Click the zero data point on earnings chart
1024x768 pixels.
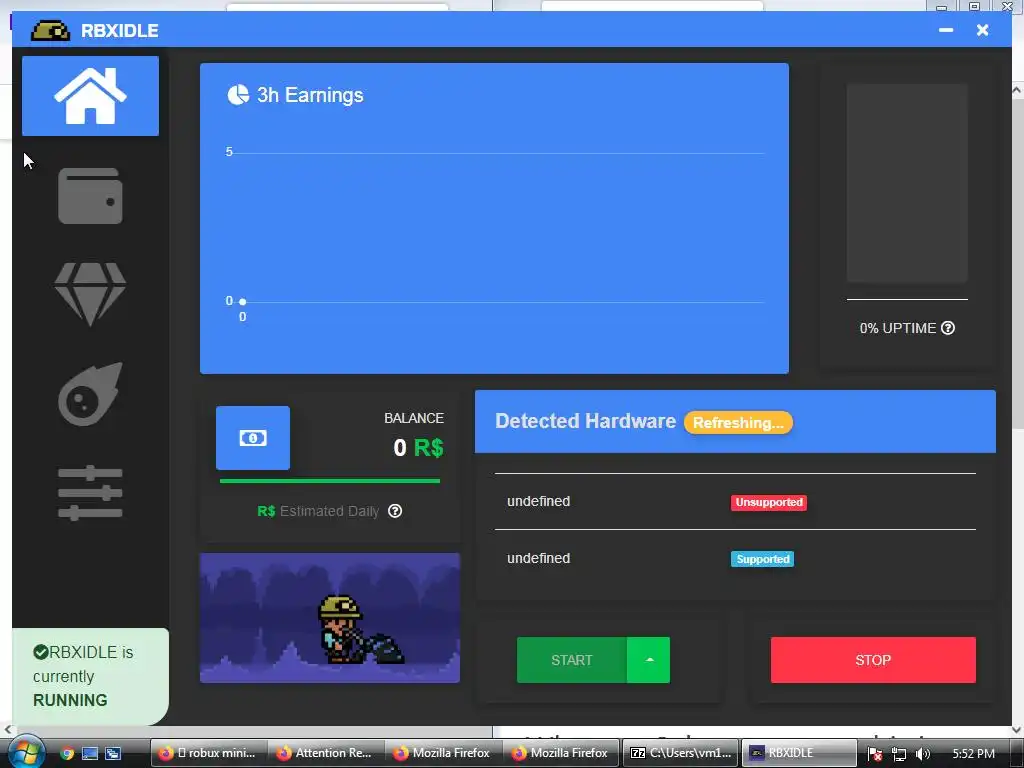[242, 302]
